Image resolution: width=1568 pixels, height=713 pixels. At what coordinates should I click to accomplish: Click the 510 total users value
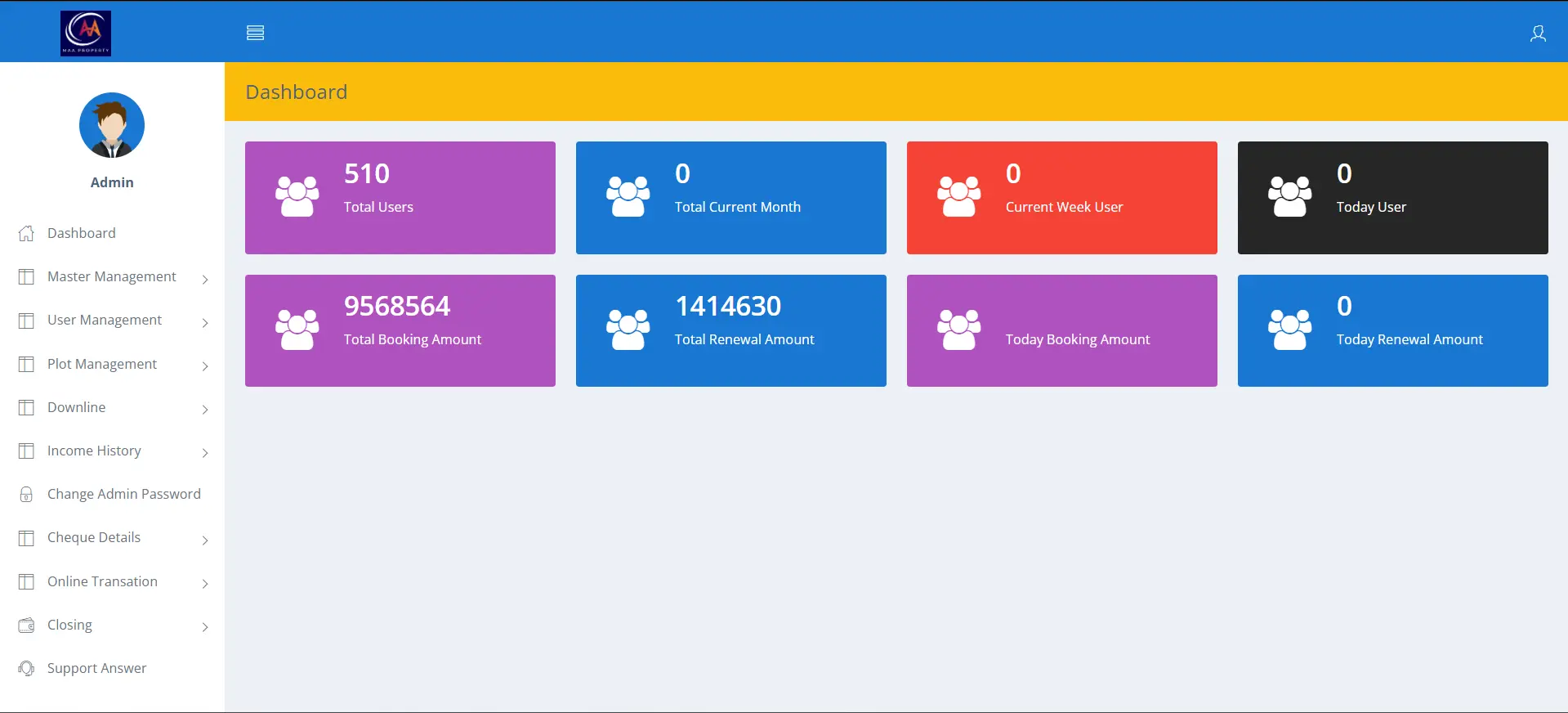click(x=367, y=173)
